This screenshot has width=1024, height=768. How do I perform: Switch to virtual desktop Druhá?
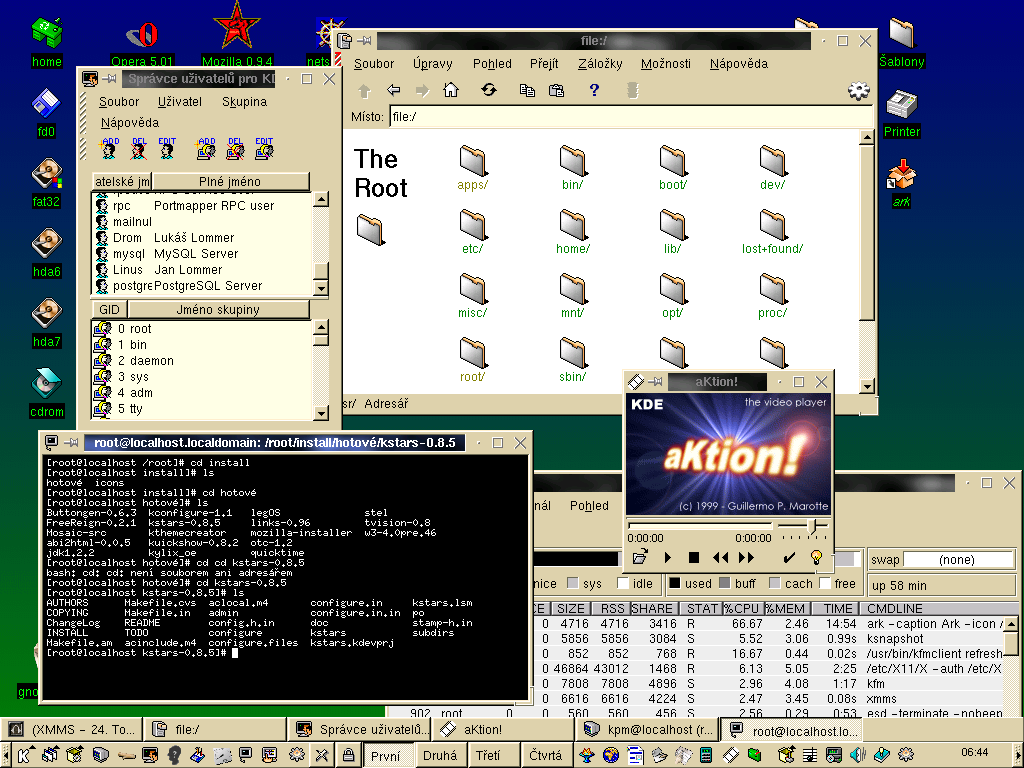click(440, 756)
